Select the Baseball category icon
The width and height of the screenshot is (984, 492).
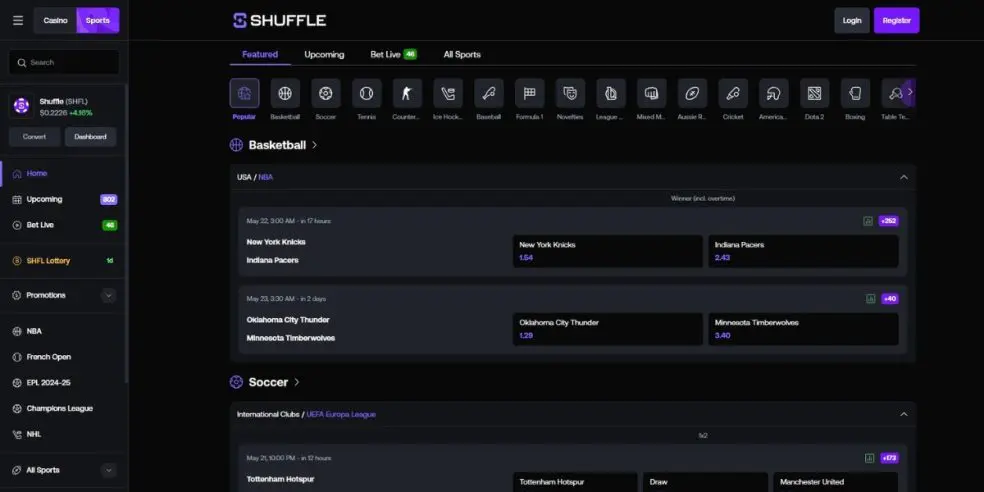click(x=489, y=94)
